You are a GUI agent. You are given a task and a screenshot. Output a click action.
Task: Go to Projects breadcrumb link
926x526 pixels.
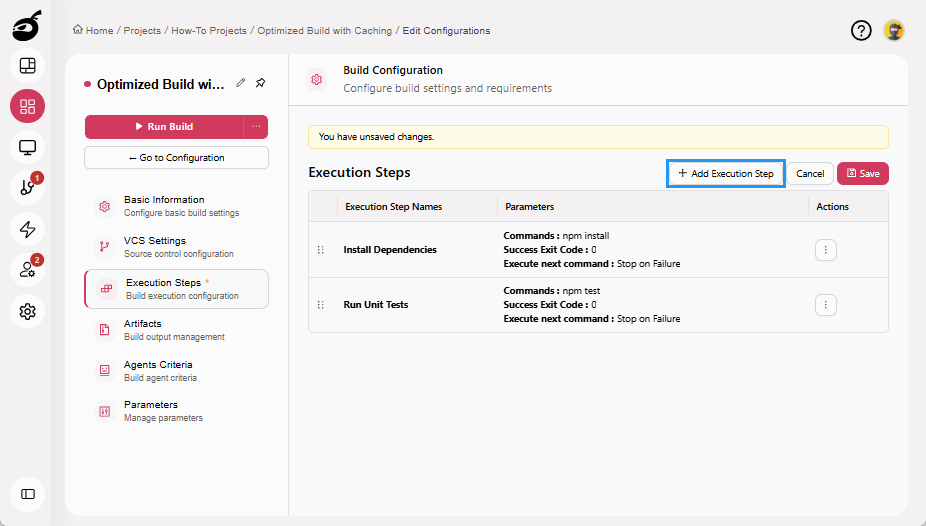coord(142,31)
